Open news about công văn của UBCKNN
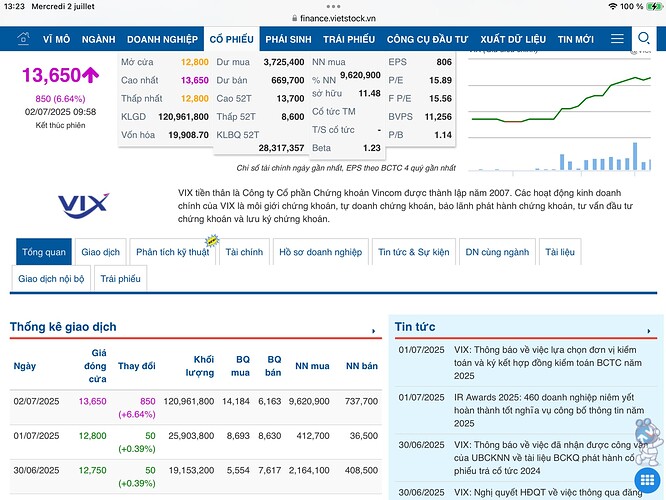Screen dimensions: 666x500 point(550,458)
